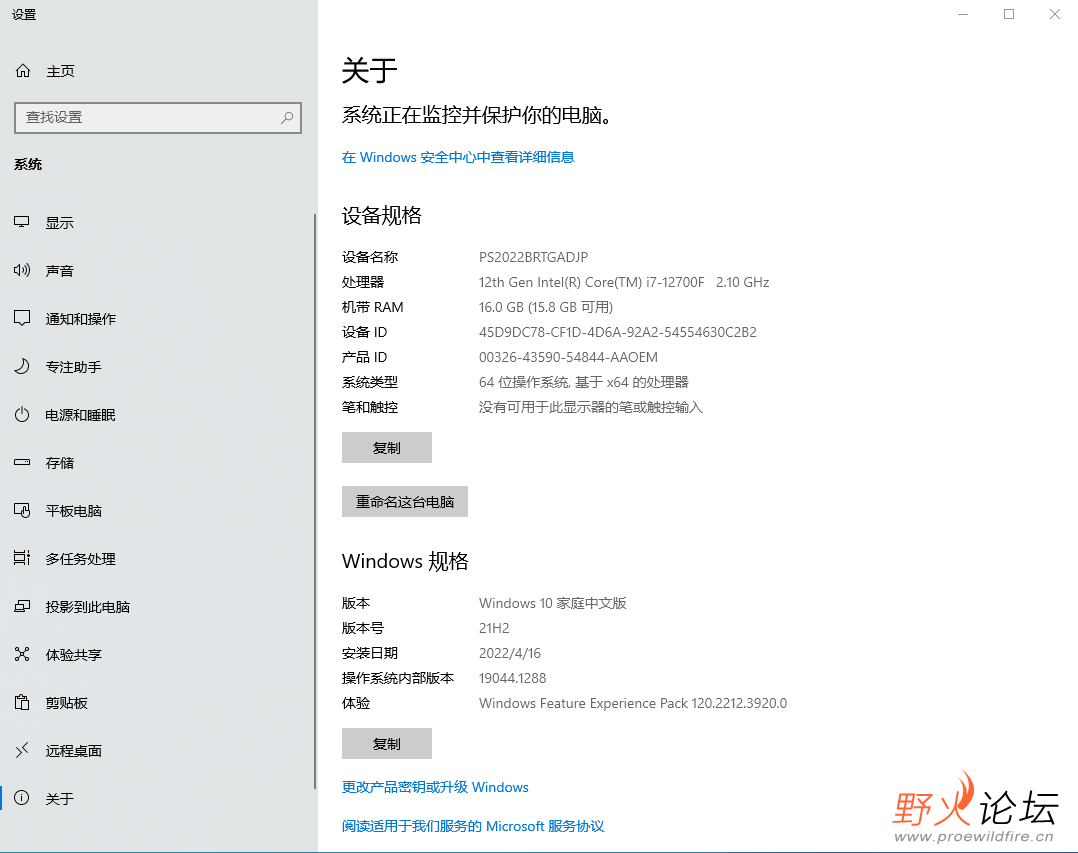
Task: Go back to 主页
Action: coord(157,71)
